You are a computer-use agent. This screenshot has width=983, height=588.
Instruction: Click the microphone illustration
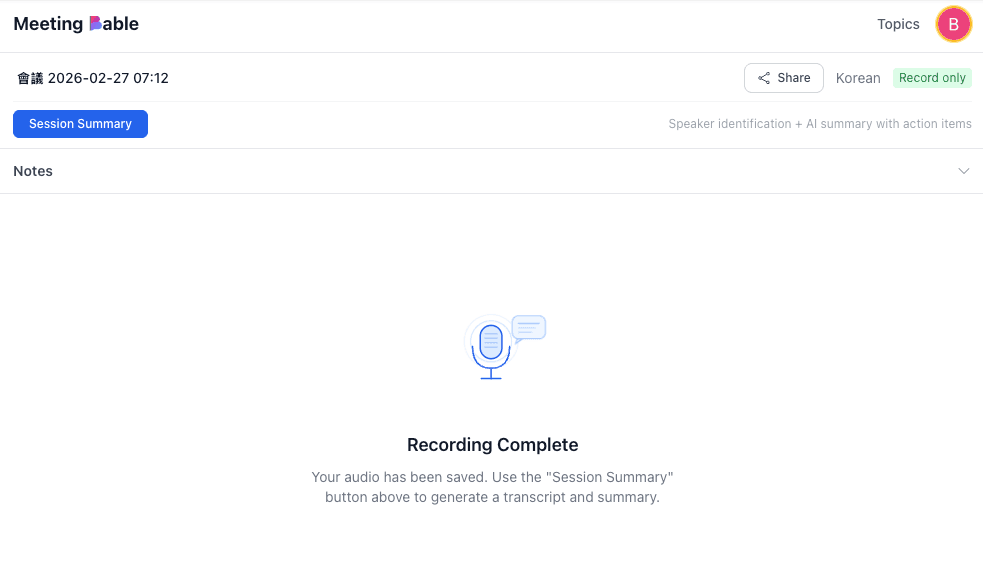490,342
